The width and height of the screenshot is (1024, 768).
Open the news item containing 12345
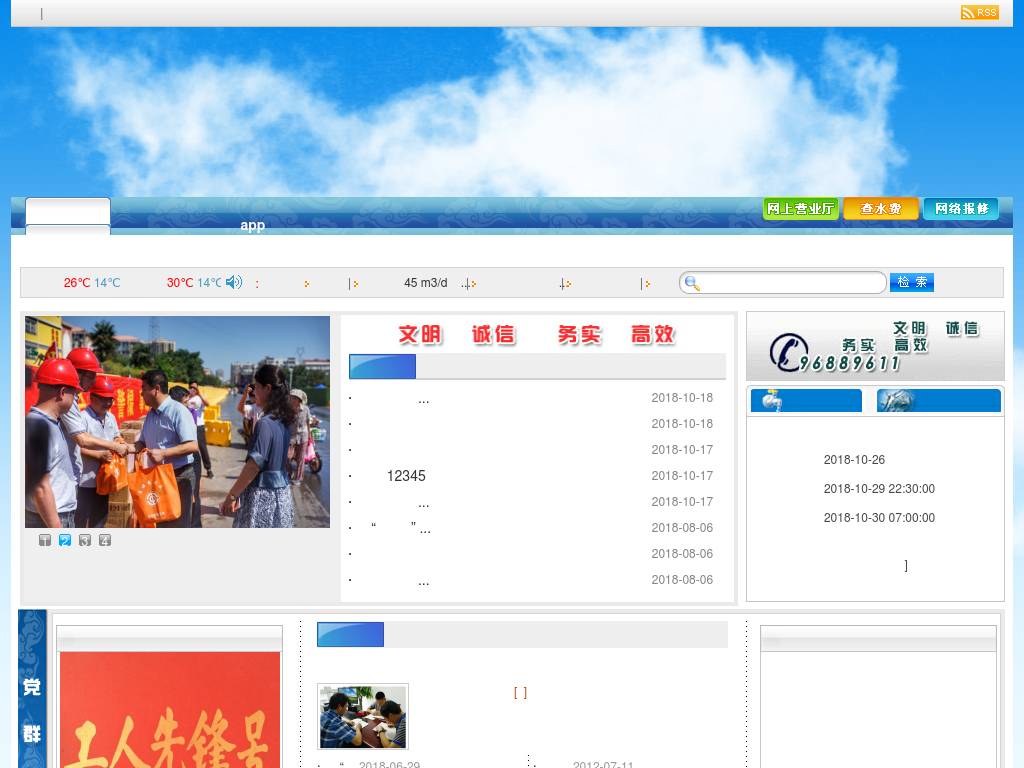coord(405,476)
